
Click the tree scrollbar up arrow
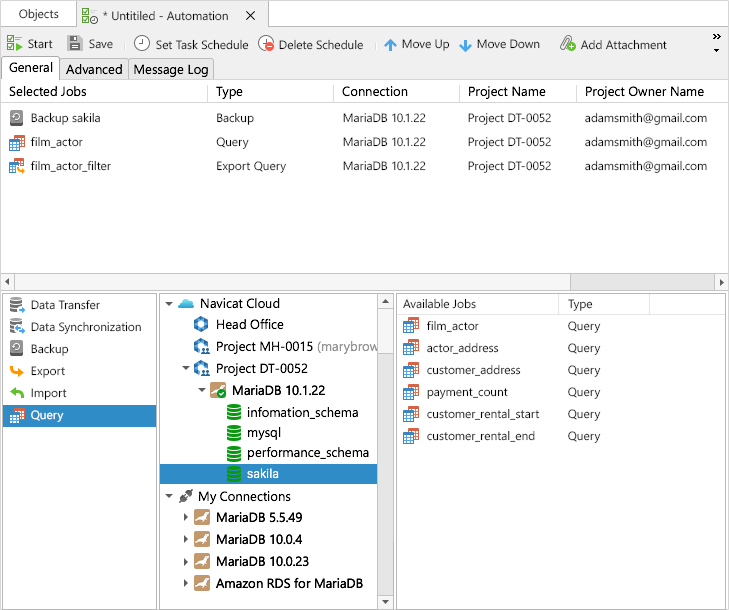(385, 301)
